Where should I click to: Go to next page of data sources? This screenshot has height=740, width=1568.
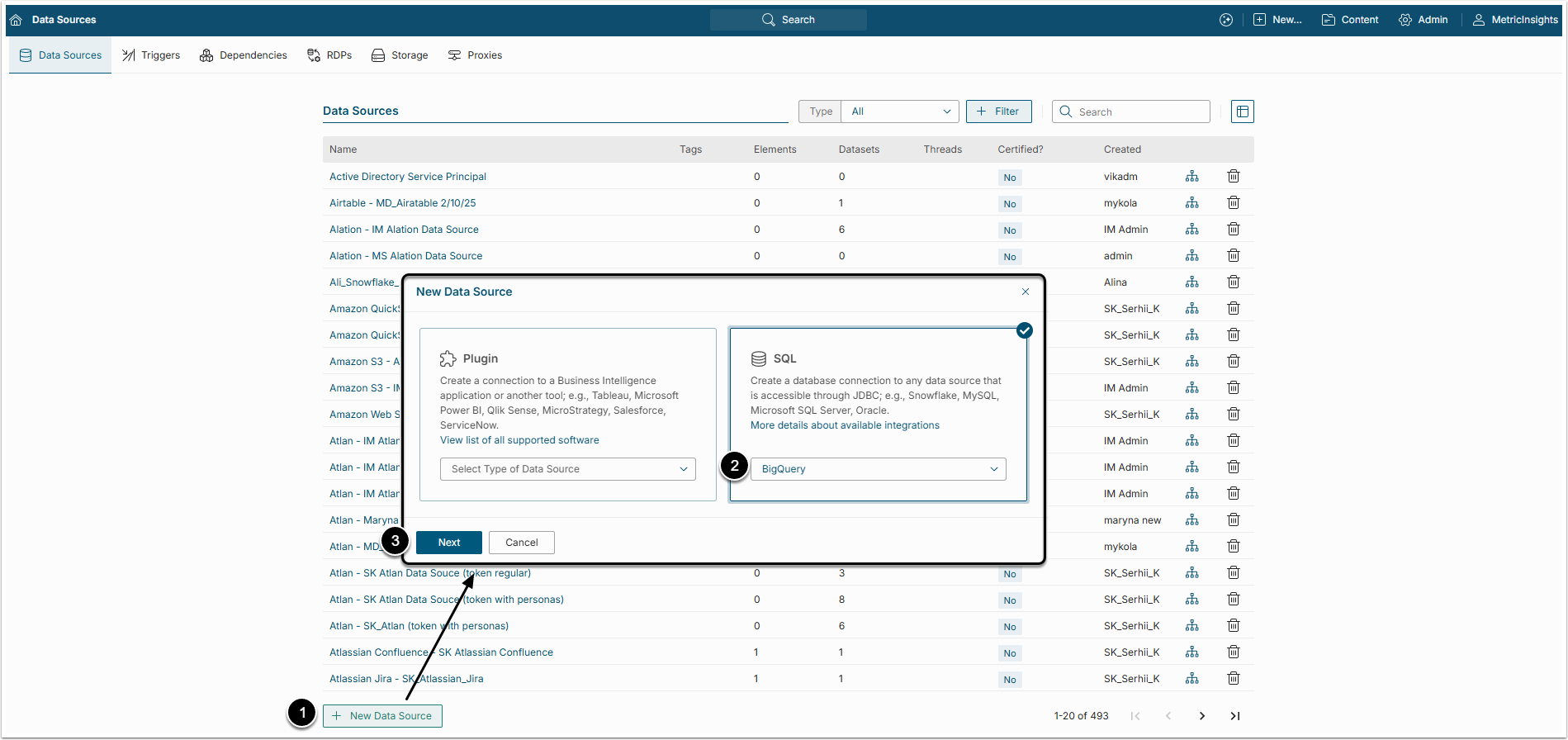[1201, 716]
